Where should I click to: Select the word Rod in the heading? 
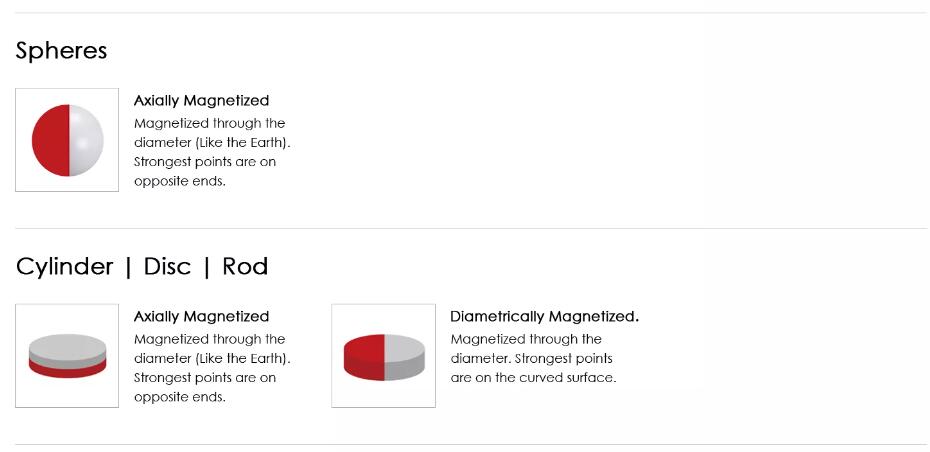(x=245, y=267)
